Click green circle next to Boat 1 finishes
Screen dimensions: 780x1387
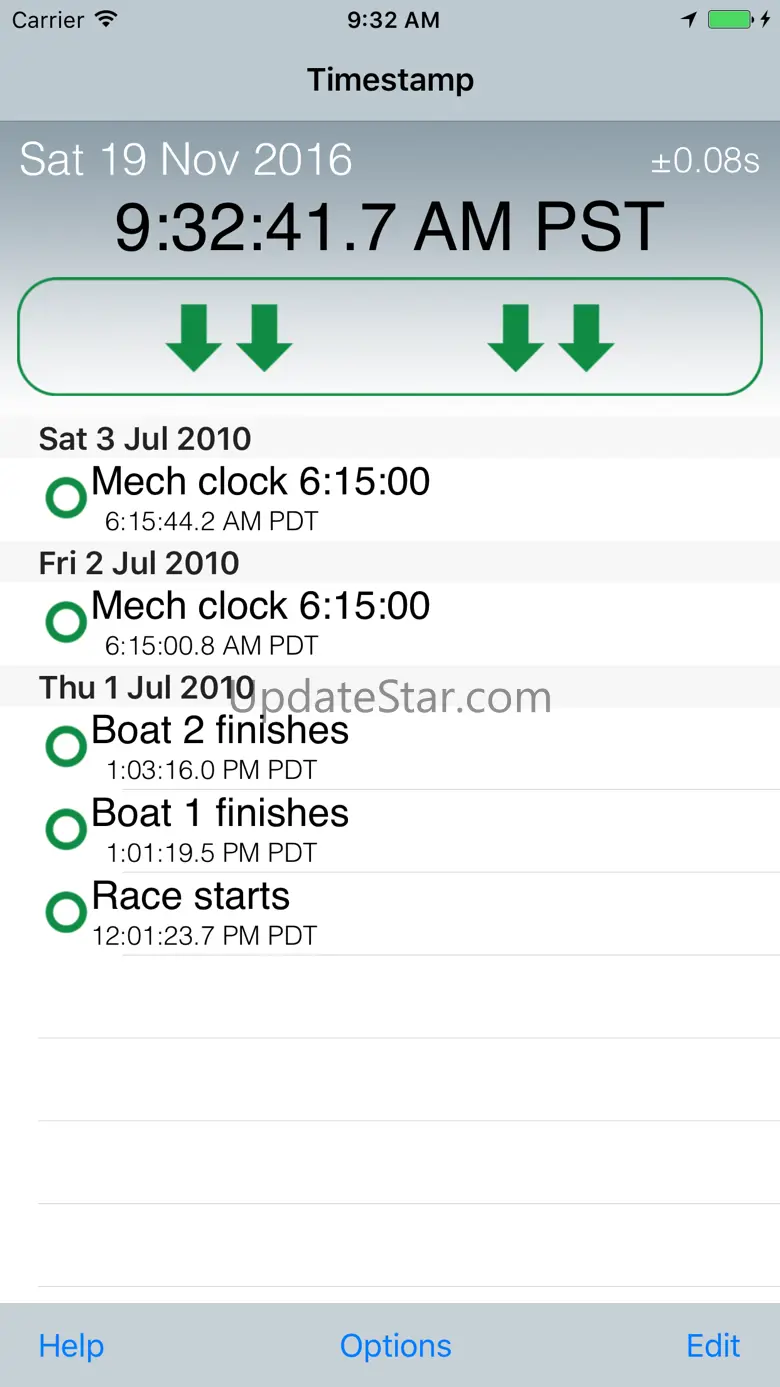67,829
